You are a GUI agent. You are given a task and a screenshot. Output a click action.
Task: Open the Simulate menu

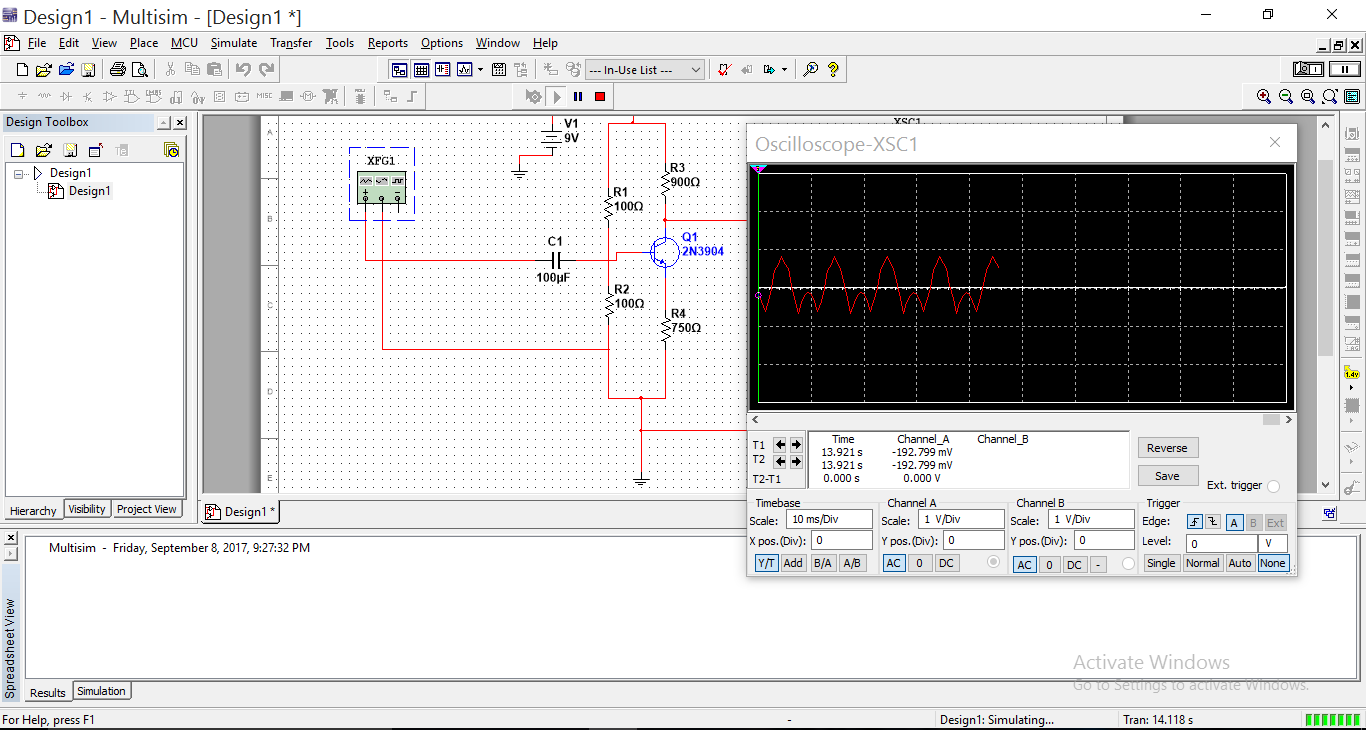pos(234,43)
